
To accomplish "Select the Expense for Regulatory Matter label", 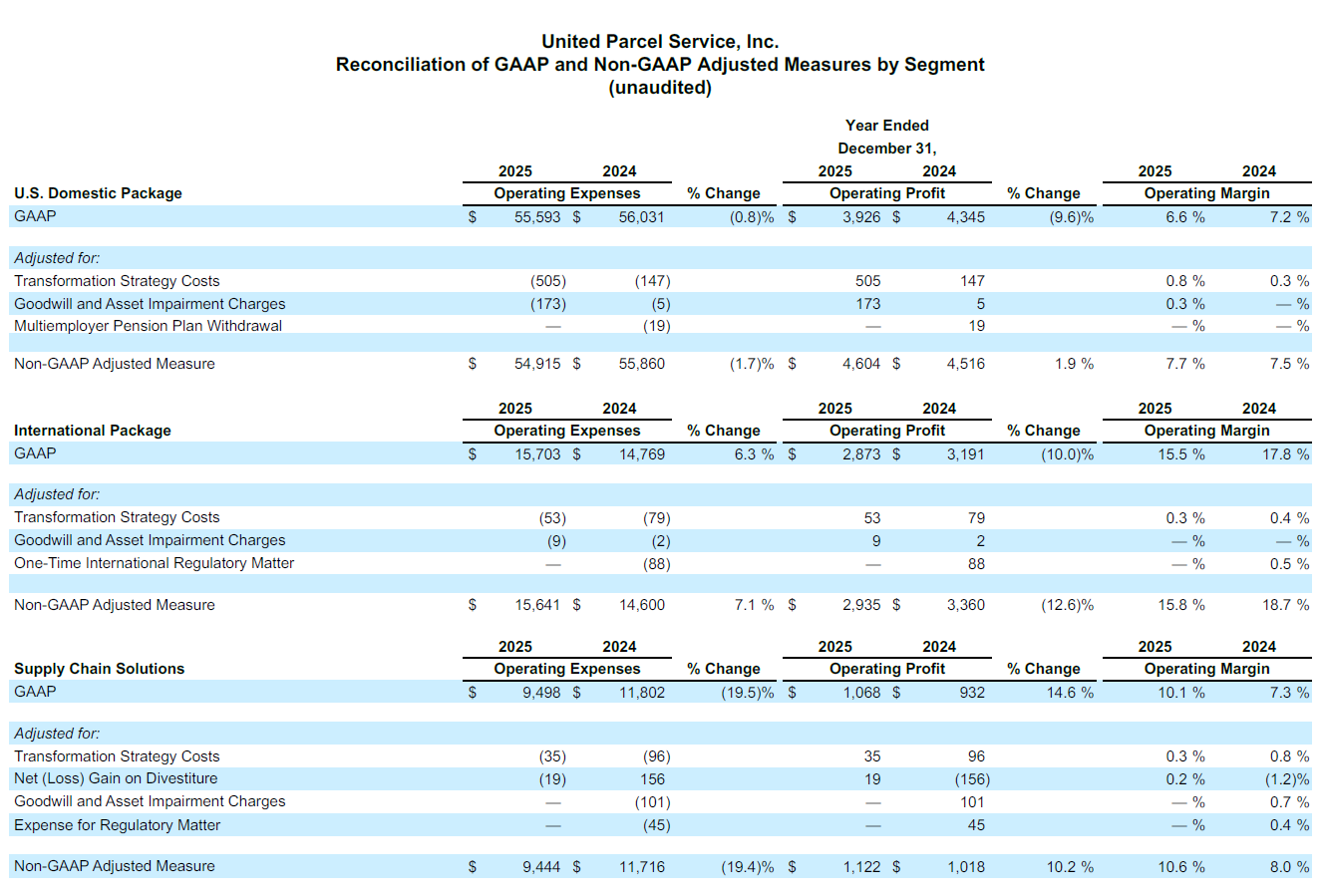I will coord(117,825).
